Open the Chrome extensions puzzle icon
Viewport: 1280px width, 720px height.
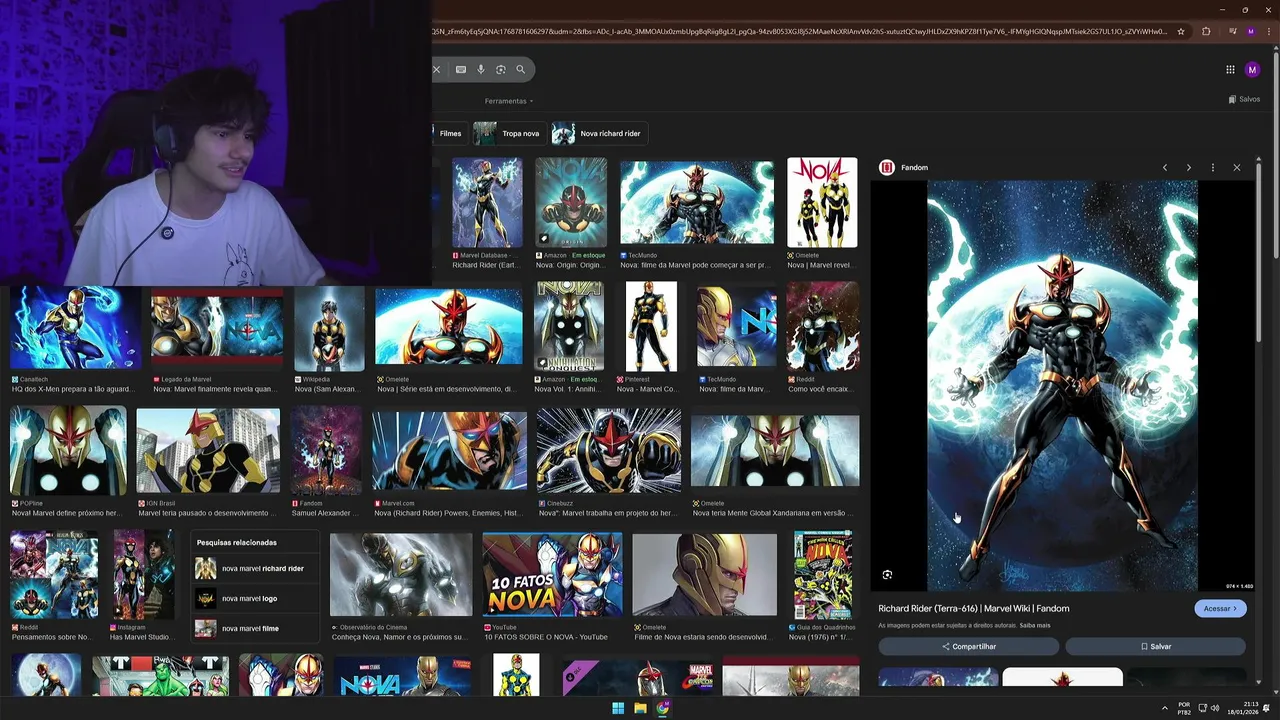click(1206, 31)
